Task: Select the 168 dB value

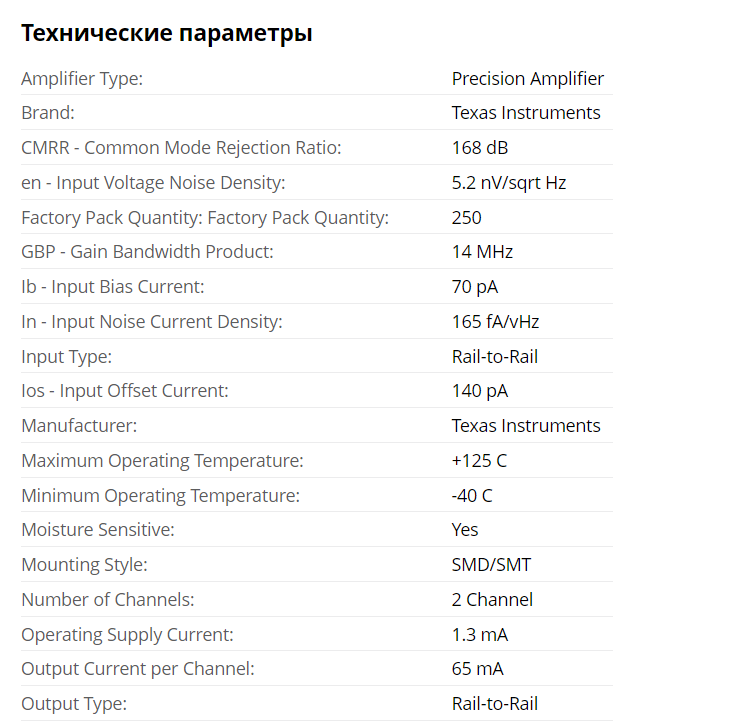Action: click(480, 148)
